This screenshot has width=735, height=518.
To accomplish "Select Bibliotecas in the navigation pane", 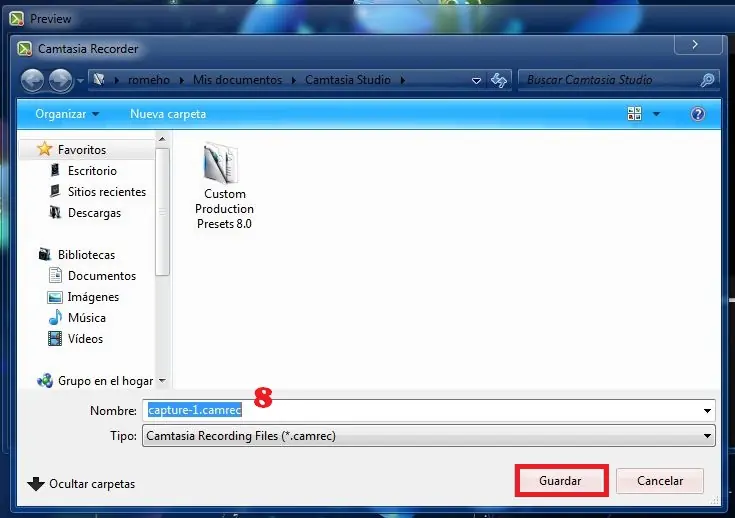I will point(86,255).
